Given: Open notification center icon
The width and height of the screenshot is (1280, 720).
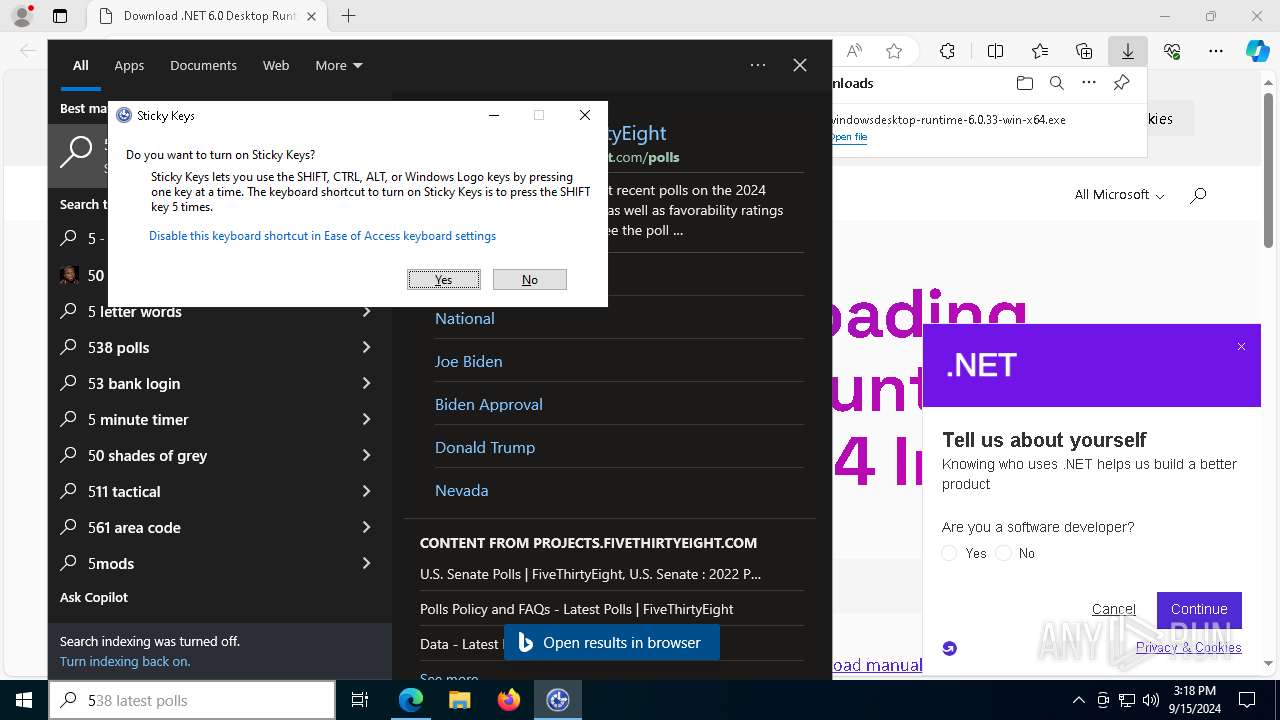Looking at the screenshot, I should 1247,700.
